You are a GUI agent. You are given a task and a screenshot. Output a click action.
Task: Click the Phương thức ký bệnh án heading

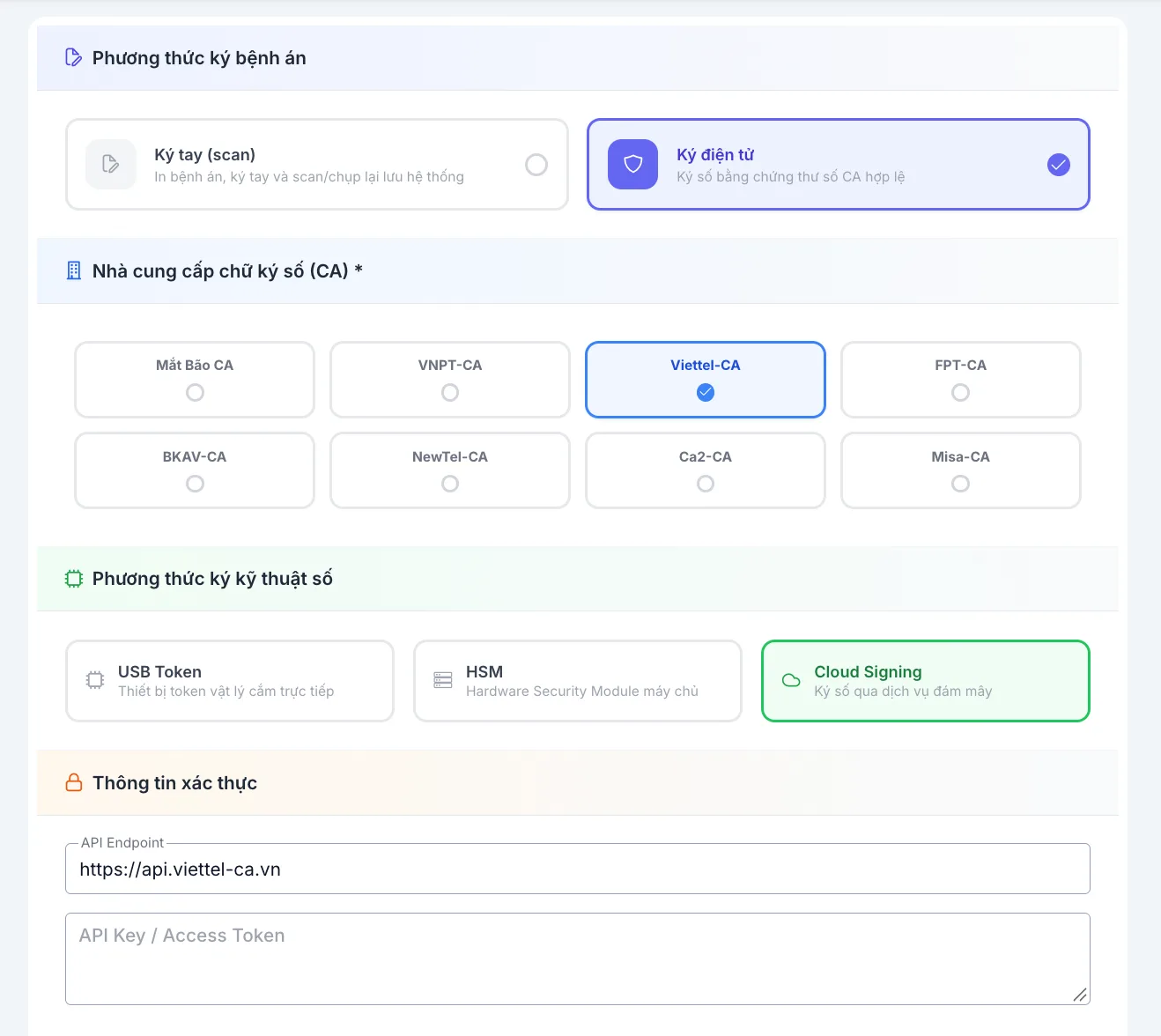(x=199, y=58)
